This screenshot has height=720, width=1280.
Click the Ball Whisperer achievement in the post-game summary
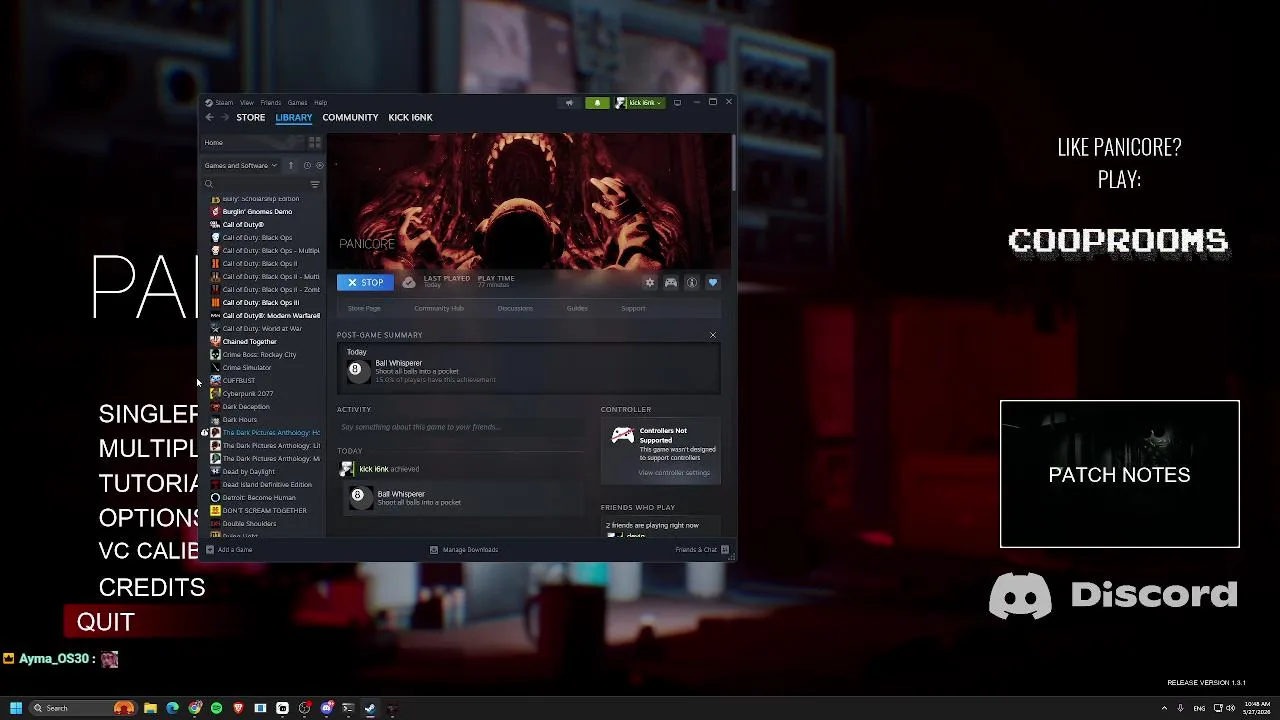point(528,371)
